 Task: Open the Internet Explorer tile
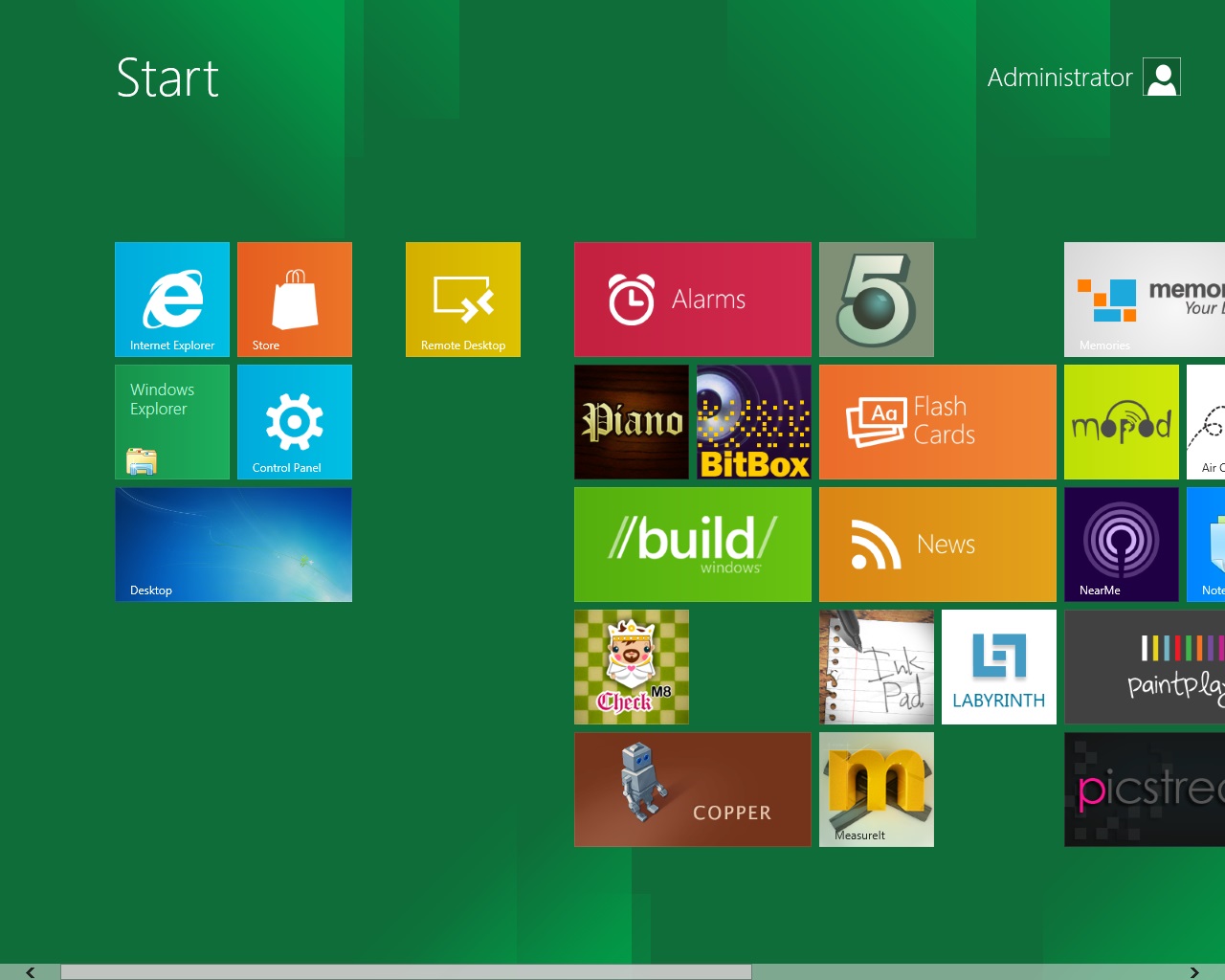(x=172, y=300)
